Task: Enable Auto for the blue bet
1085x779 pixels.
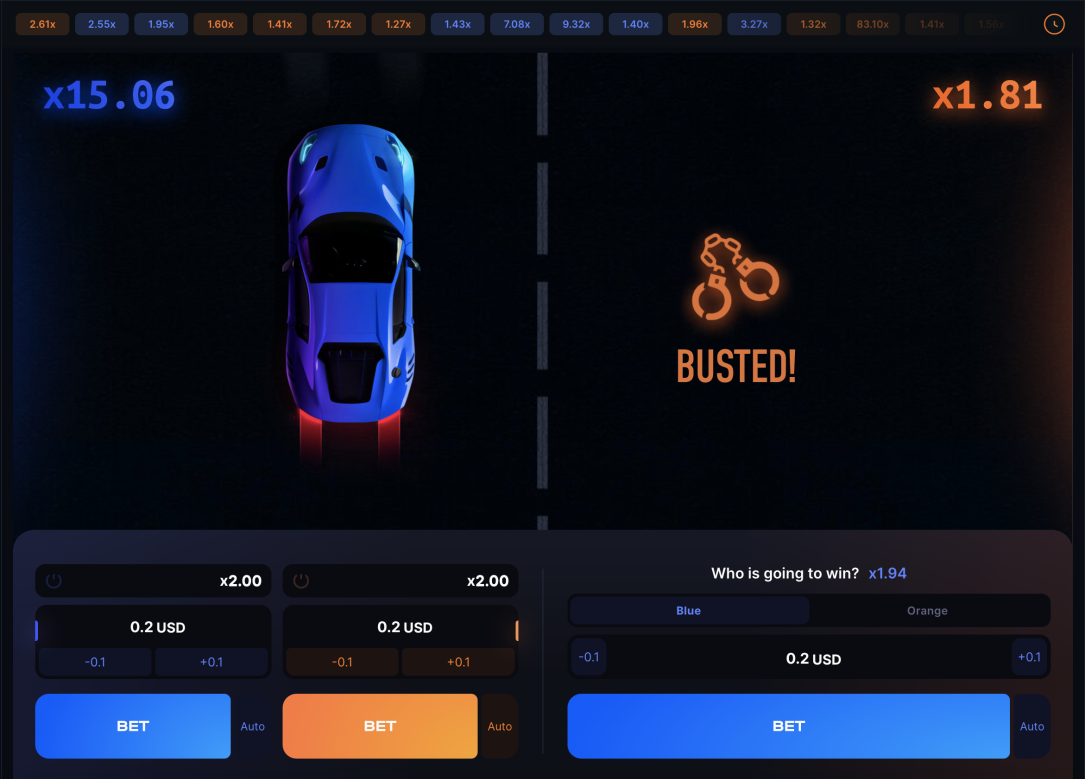Action: tap(253, 726)
